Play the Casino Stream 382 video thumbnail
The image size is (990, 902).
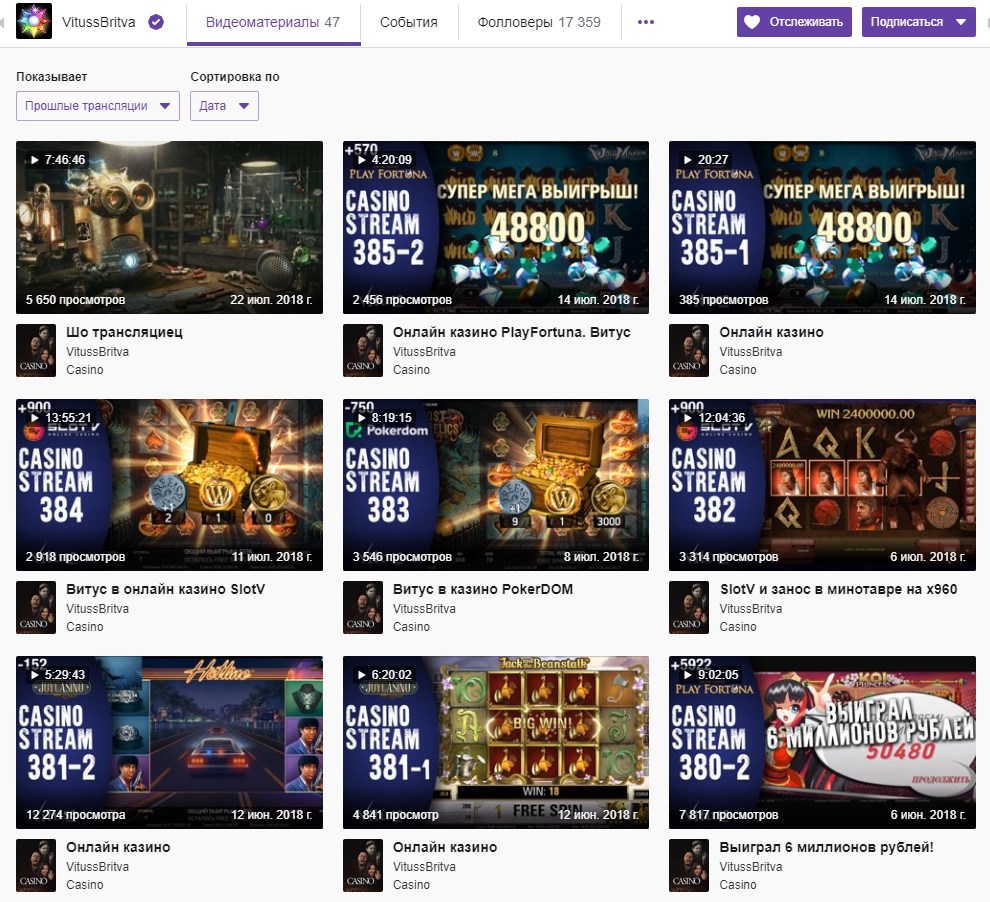pyautogui.click(x=822, y=485)
